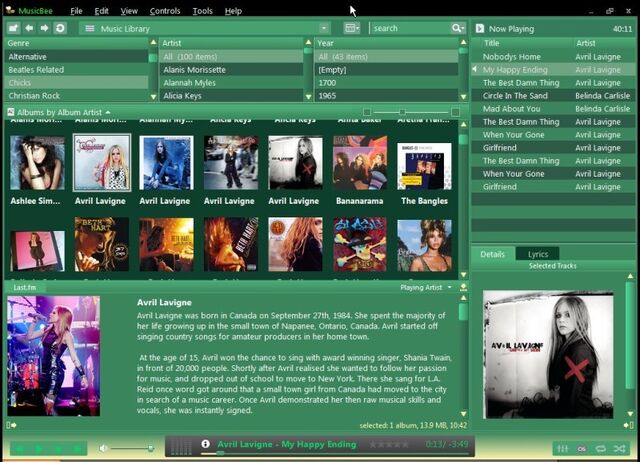640x462 pixels.
Task: Toggle shuffle mode
Action: point(619,449)
